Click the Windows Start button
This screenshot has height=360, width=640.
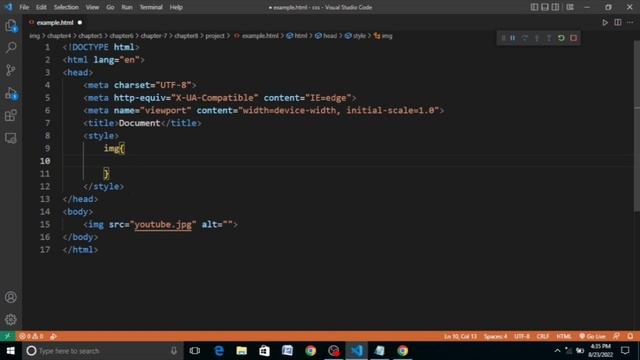tap(11, 351)
